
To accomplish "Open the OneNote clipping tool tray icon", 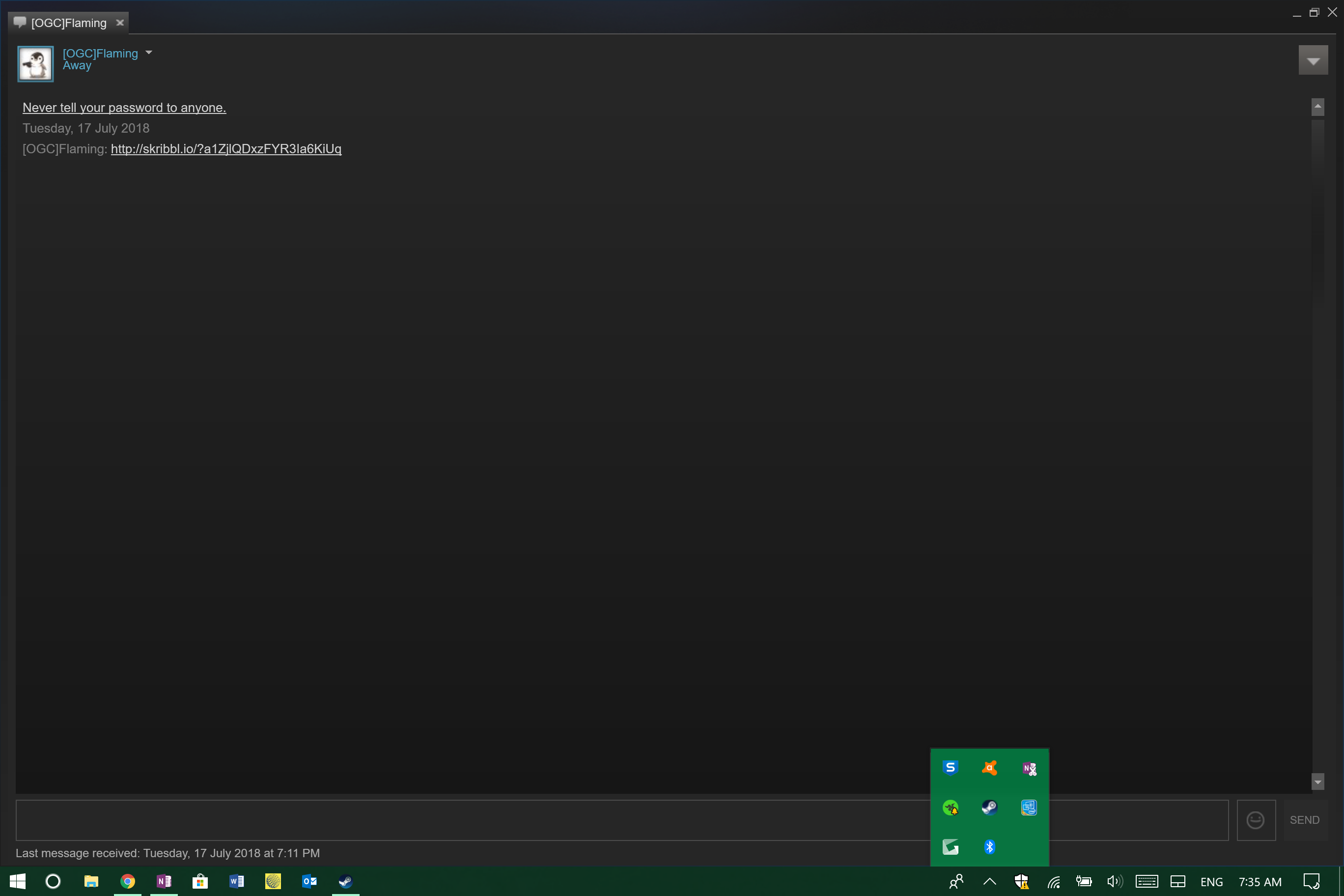I will (1029, 768).
